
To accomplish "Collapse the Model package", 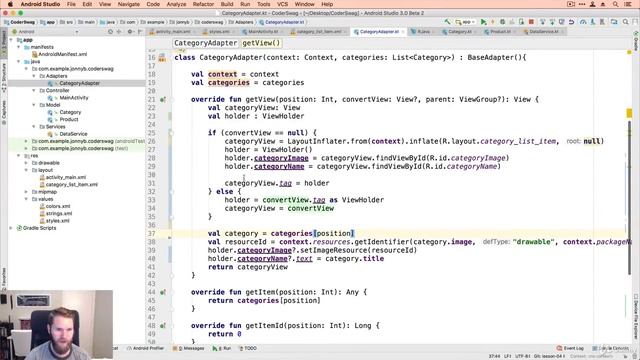I will [x=34, y=105].
